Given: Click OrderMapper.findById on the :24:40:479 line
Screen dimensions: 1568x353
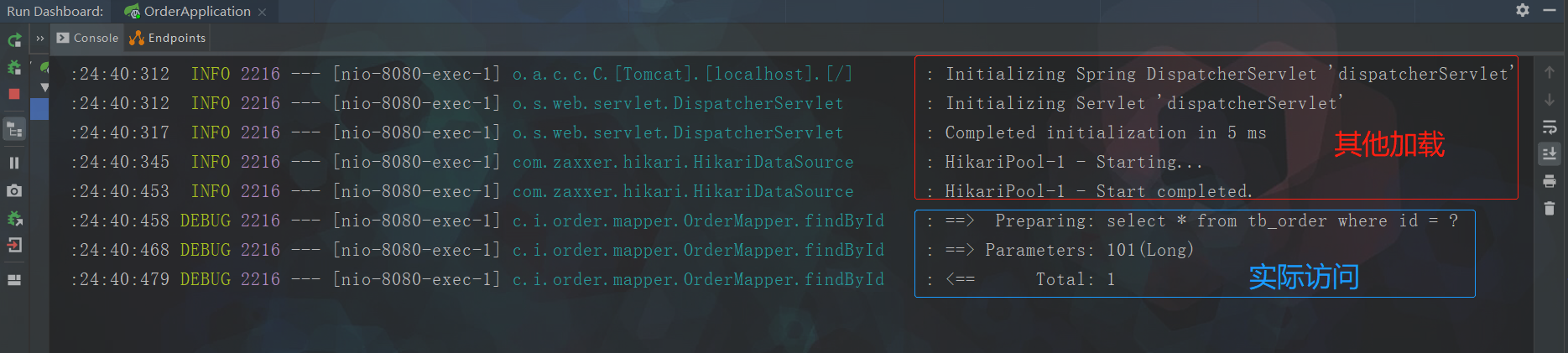Looking at the screenshot, I should pyautogui.click(x=698, y=279).
